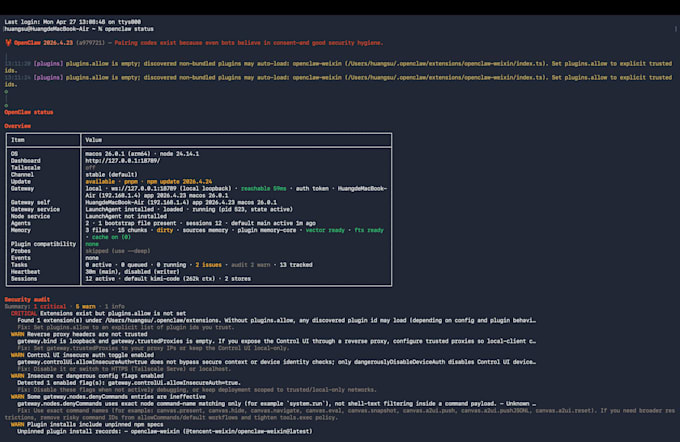This screenshot has height=442, width=680.
Task: Click the 'Probes' row label
Action: 21,251
